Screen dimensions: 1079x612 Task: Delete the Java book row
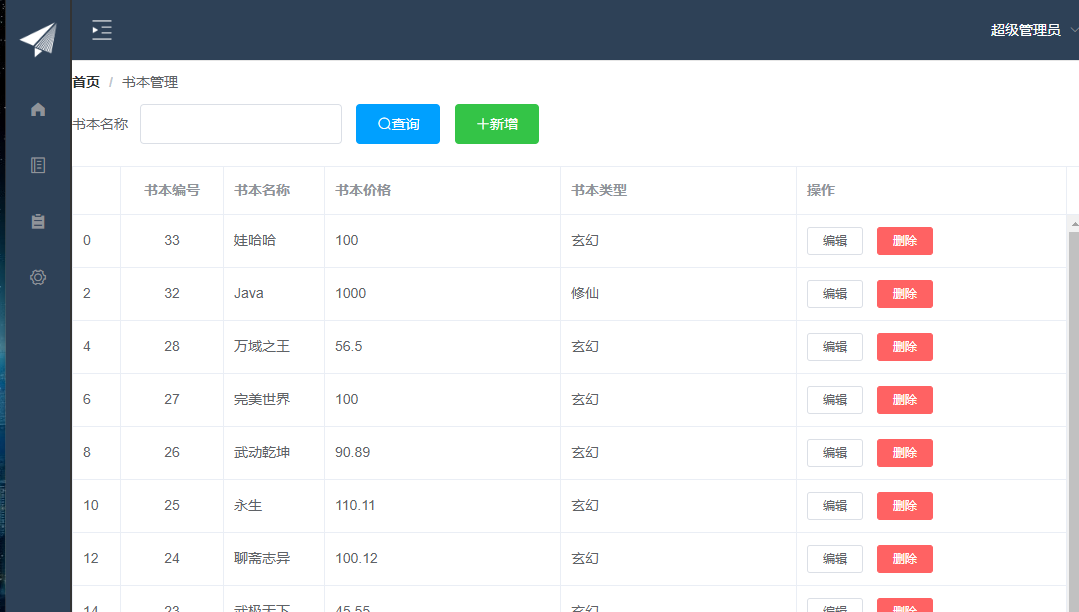pyautogui.click(x=905, y=294)
